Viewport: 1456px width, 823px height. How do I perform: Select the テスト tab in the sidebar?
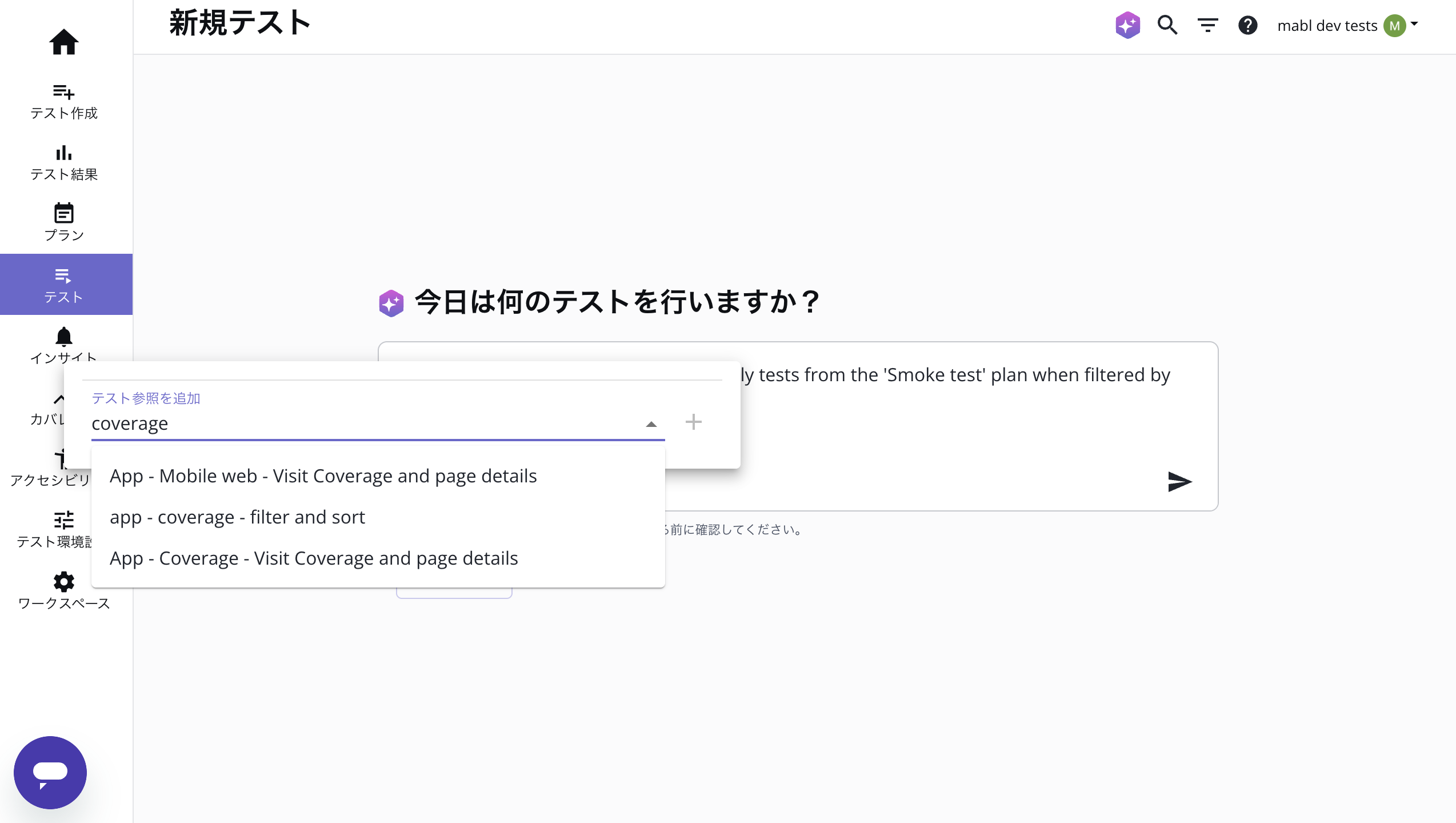tap(63, 285)
